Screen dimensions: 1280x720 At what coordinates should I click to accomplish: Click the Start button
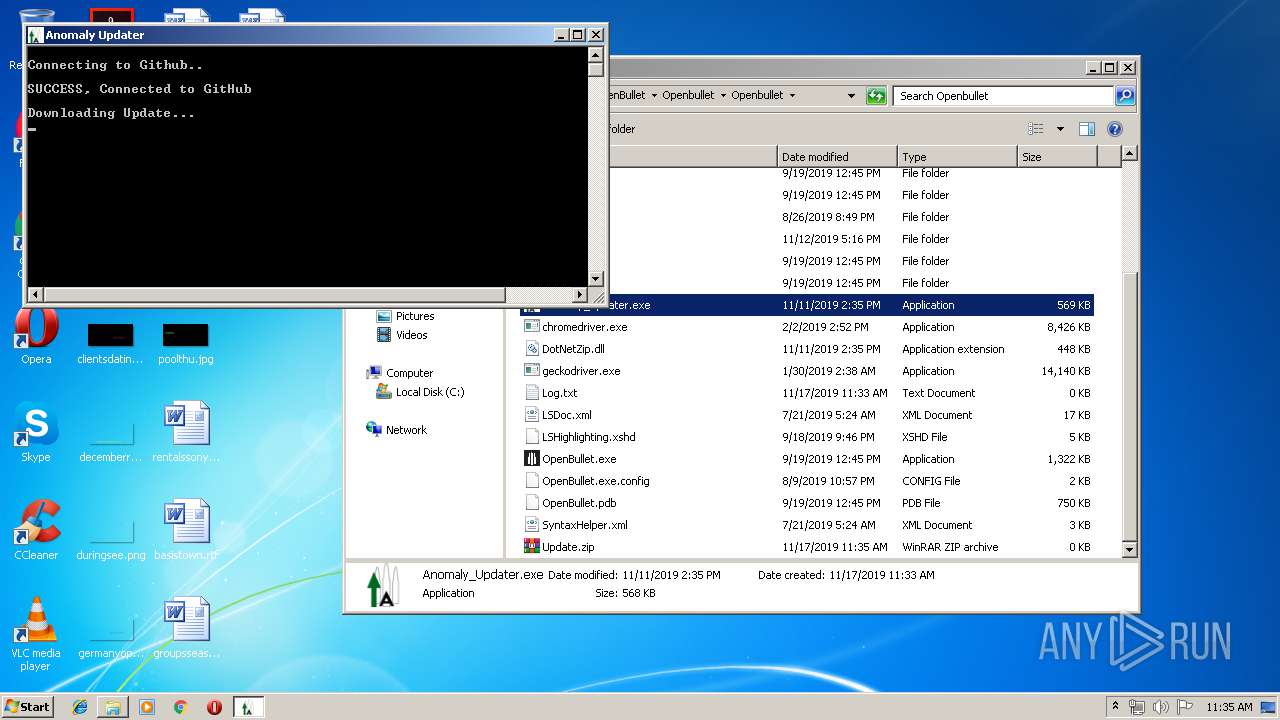[27, 707]
